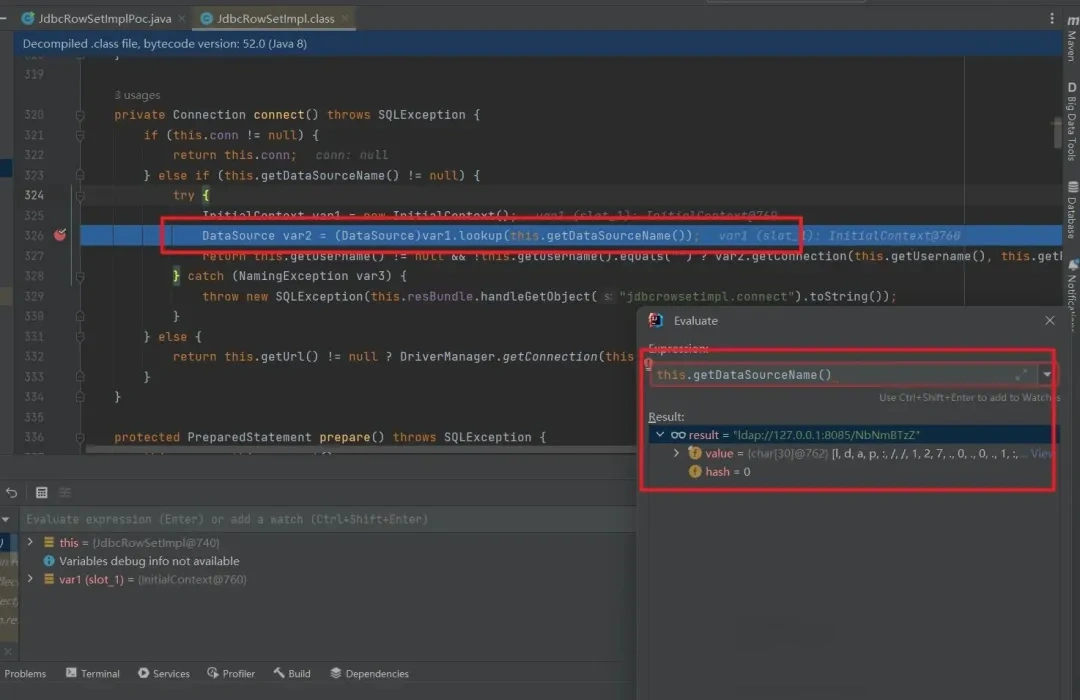This screenshot has height=700, width=1080.
Task: Open the Terminal tool window
Action: click(x=93, y=674)
